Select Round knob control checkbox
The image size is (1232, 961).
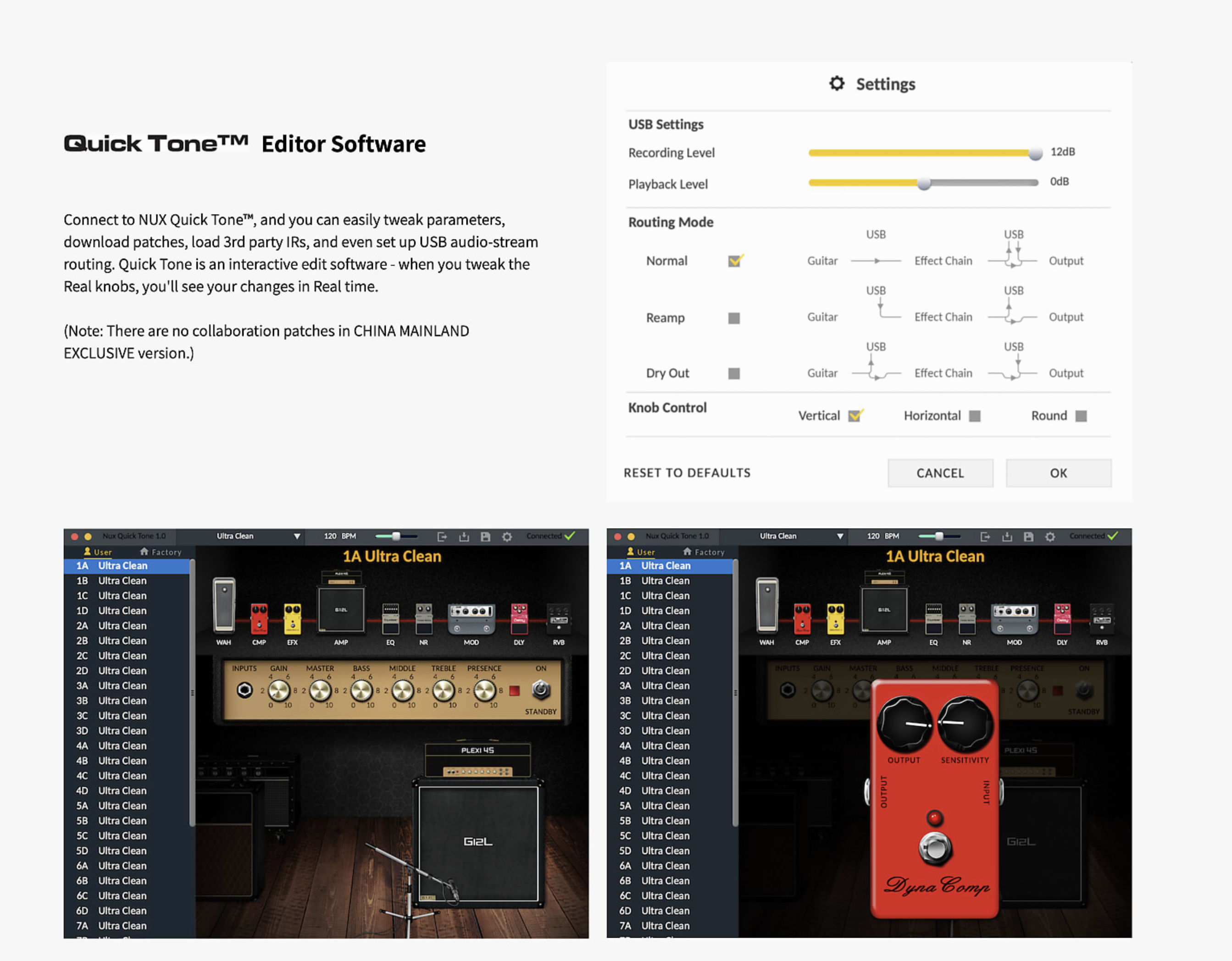point(1081,416)
